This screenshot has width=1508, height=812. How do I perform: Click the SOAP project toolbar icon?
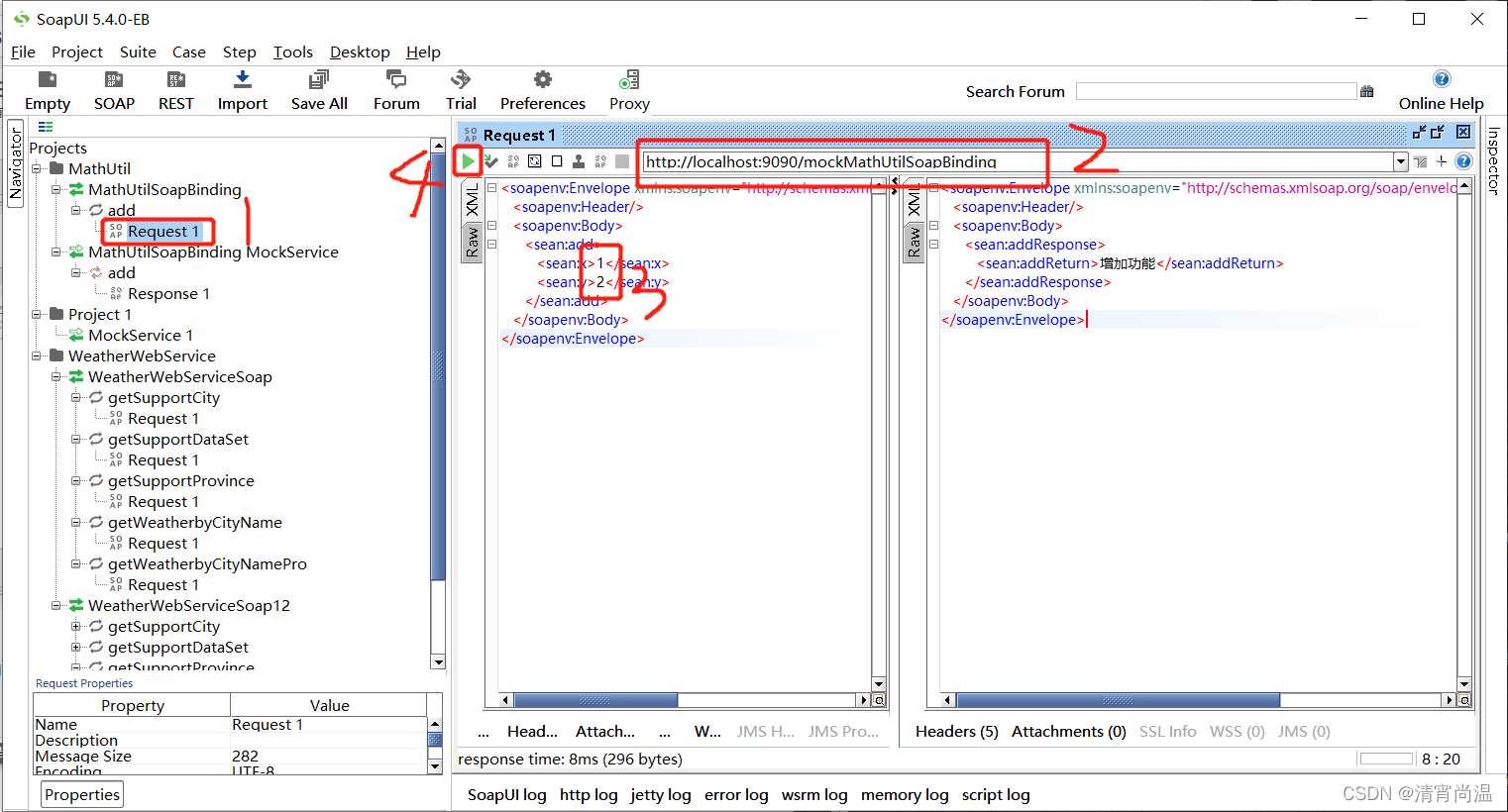(x=114, y=80)
